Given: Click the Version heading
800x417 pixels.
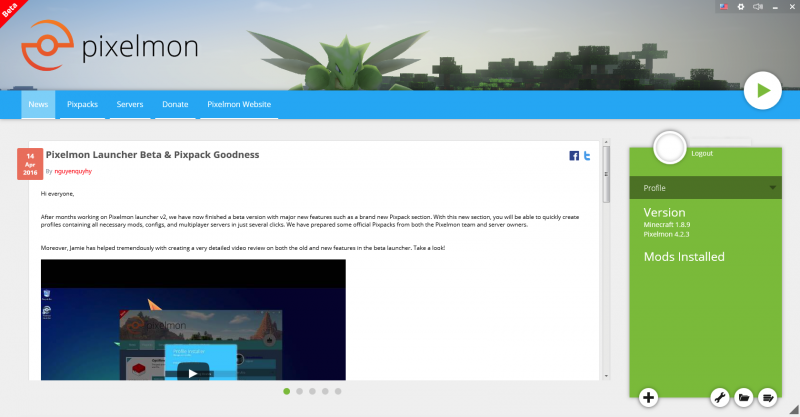Looking at the screenshot, I should (664, 212).
